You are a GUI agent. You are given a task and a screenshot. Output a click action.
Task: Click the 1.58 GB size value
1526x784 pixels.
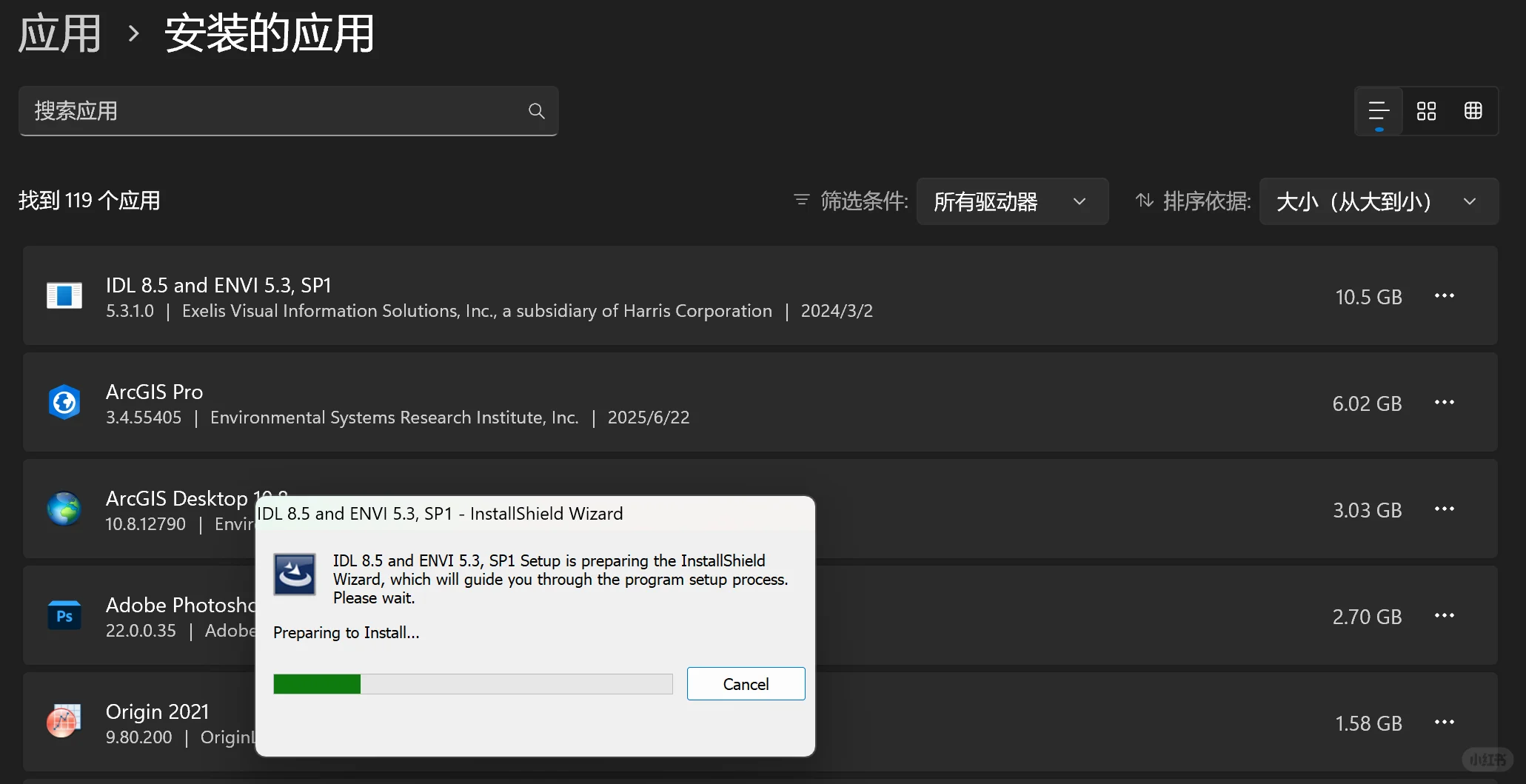pyautogui.click(x=1368, y=723)
